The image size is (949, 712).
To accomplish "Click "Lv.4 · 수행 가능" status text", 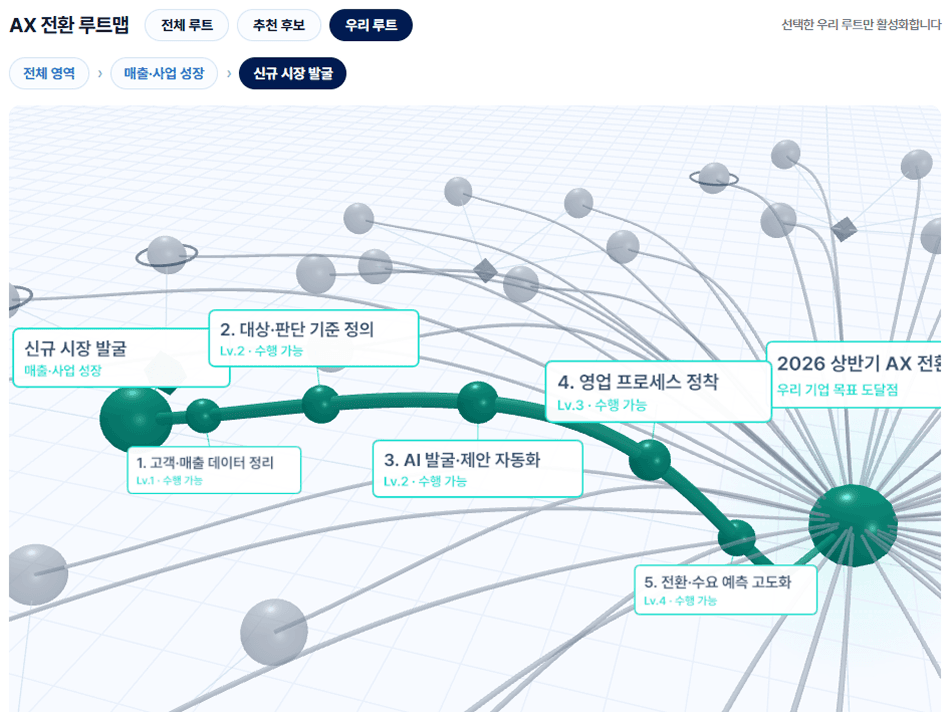I will click(680, 601).
